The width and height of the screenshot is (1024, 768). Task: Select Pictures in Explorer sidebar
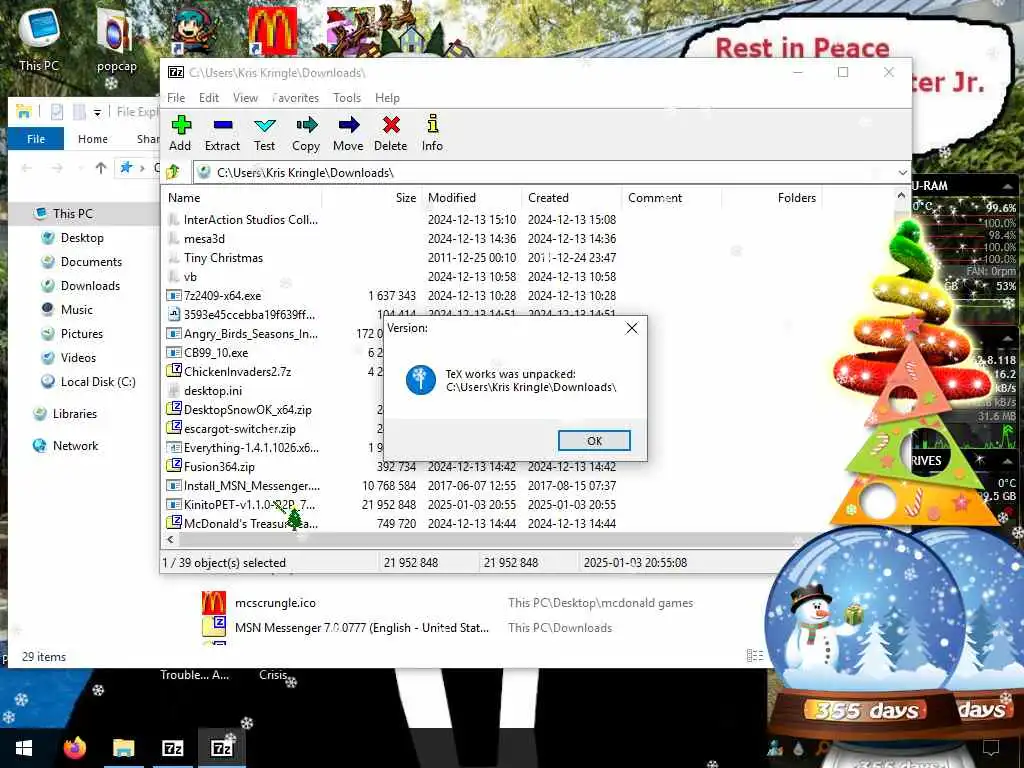point(82,334)
